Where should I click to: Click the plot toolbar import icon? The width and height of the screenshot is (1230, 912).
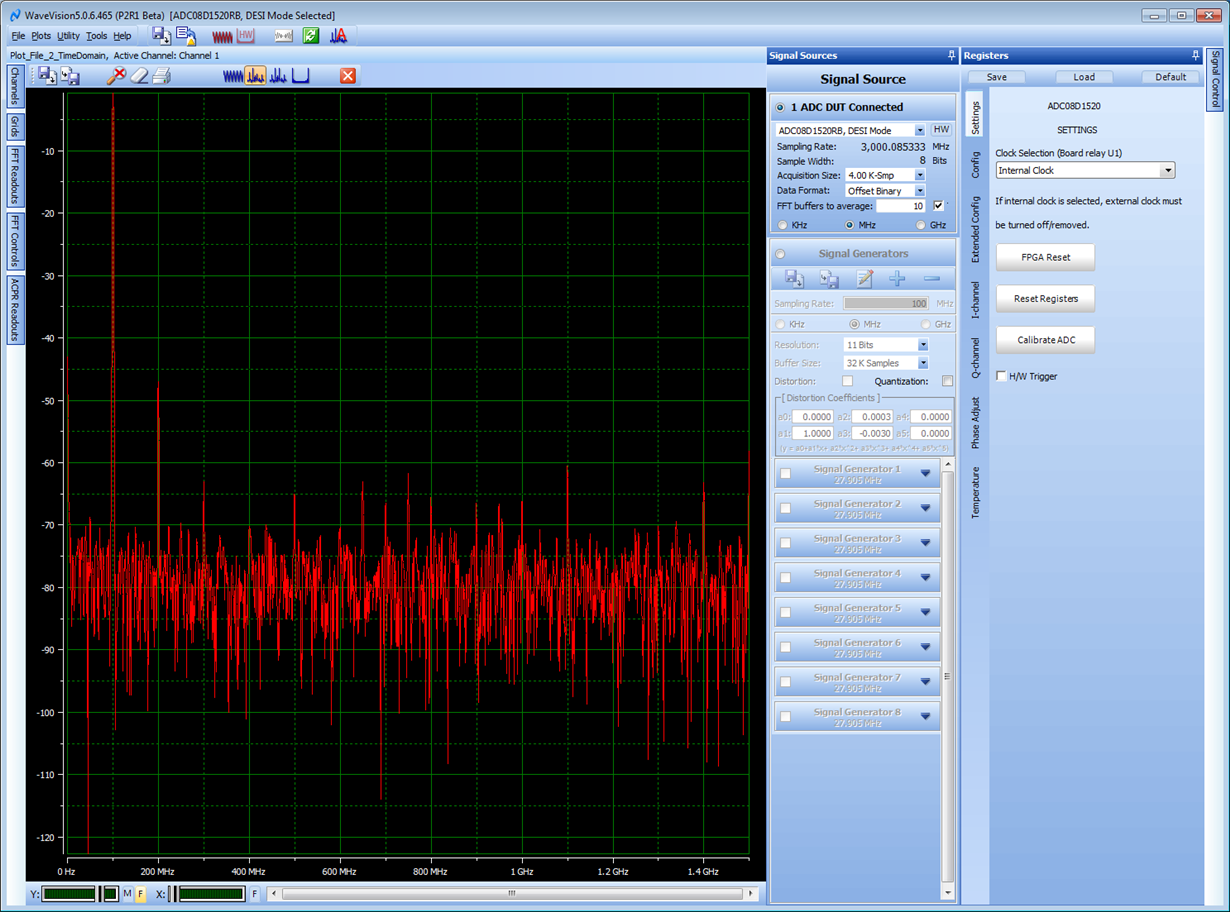click(x=70, y=76)
